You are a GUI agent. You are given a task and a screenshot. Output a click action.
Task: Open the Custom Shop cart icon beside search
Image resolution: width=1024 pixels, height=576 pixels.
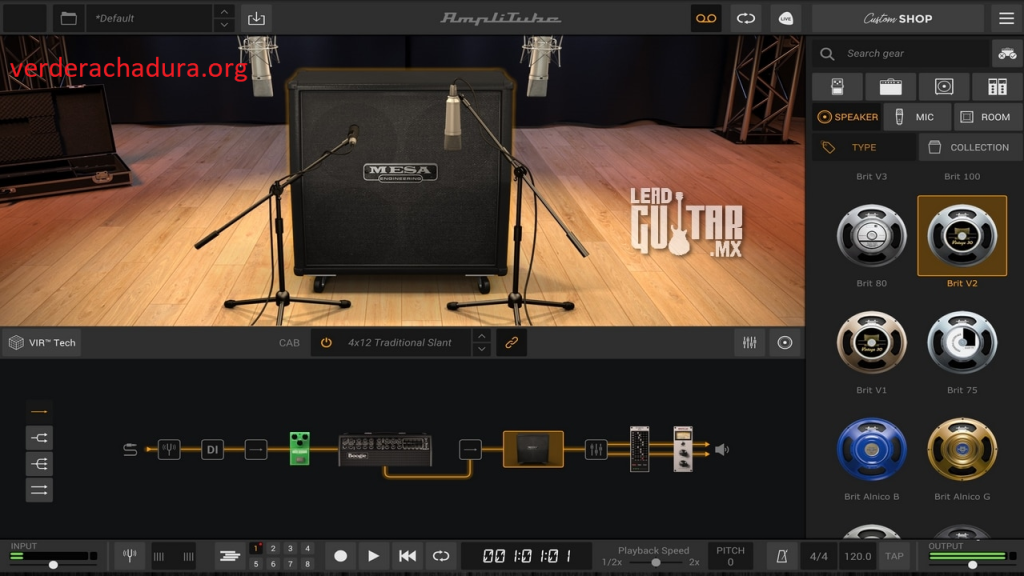[x=1007, y=54]
